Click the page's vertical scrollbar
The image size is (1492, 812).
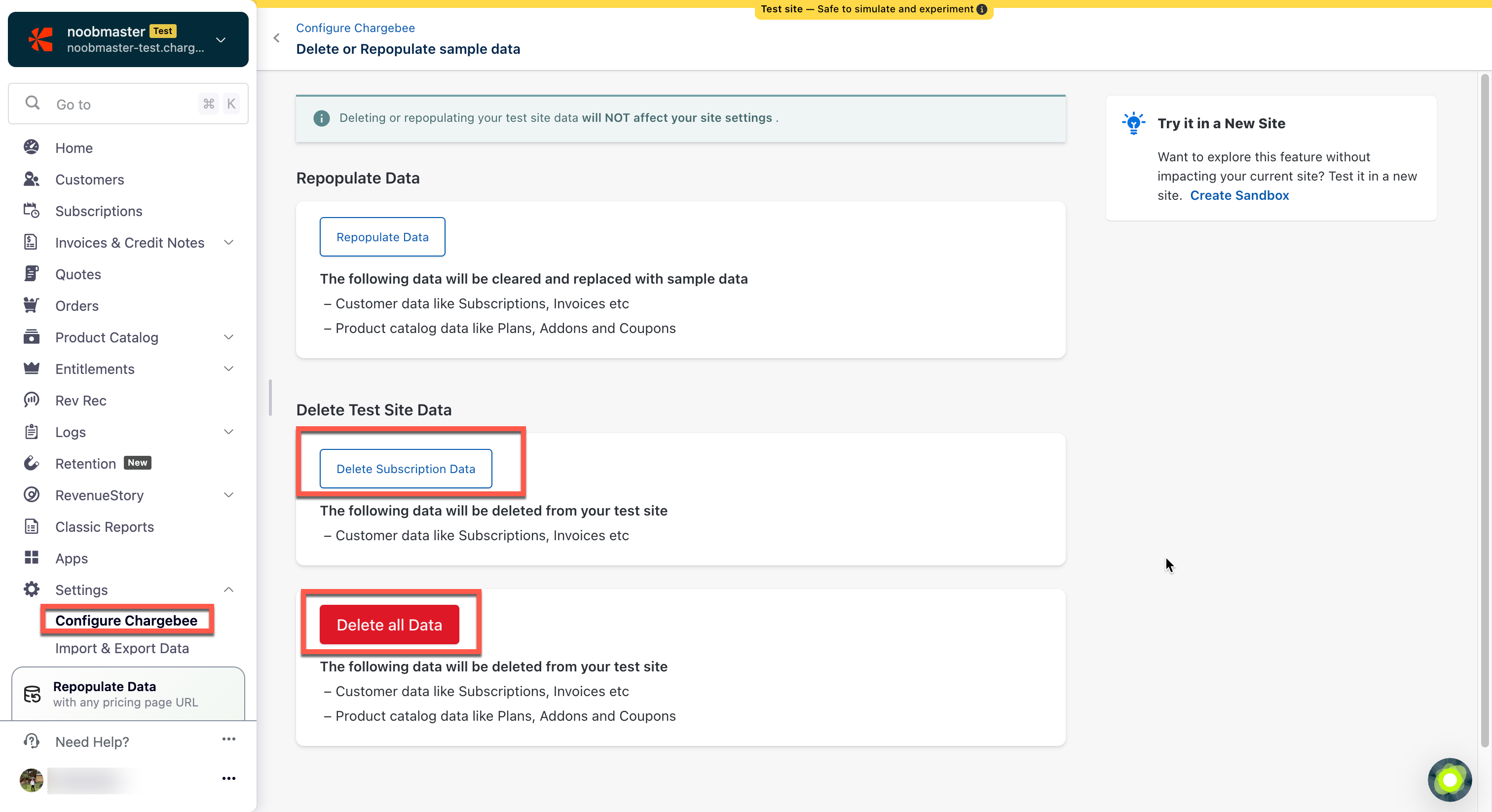[1484, 406]
